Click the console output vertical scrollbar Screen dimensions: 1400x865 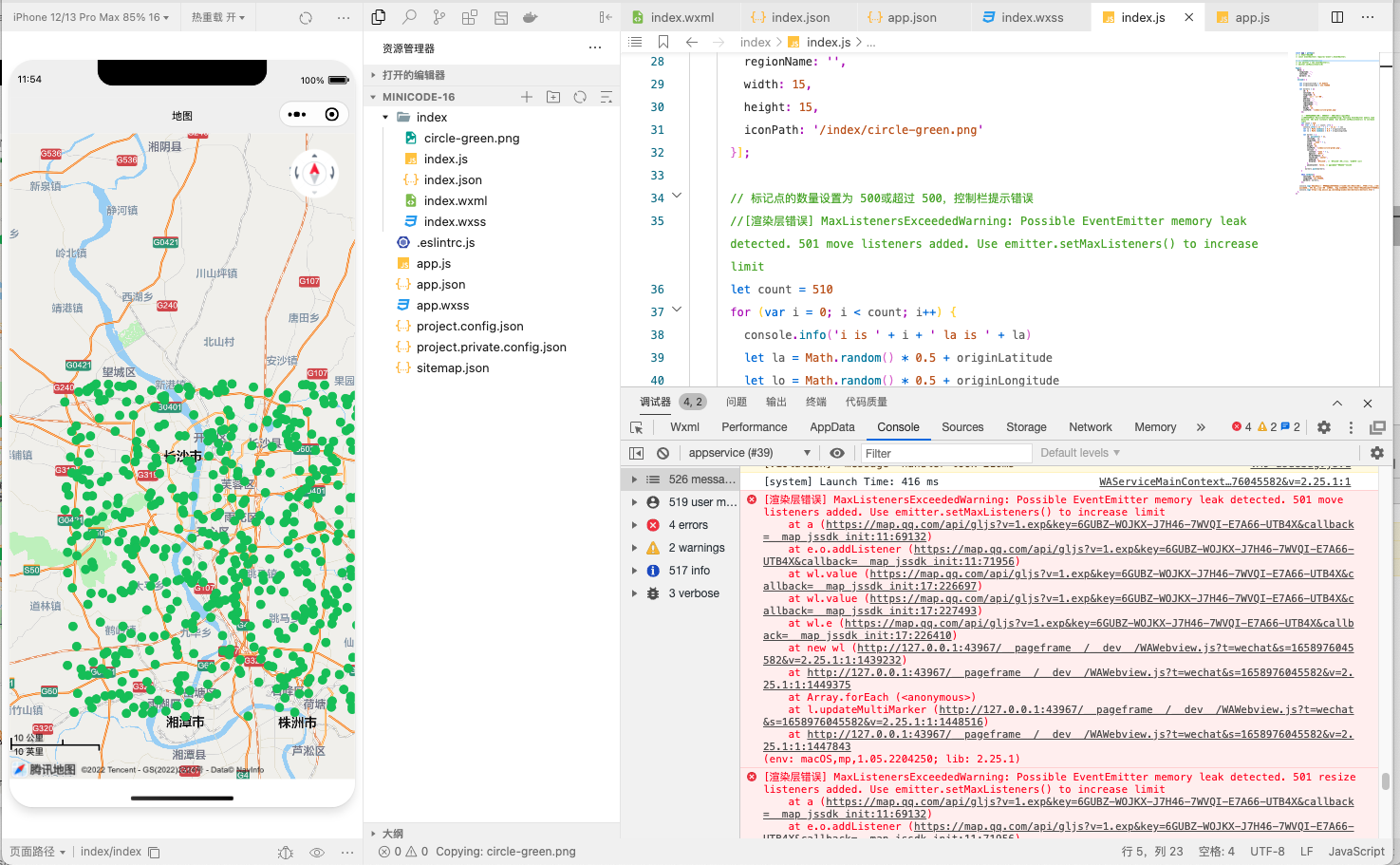point(1386,781)
